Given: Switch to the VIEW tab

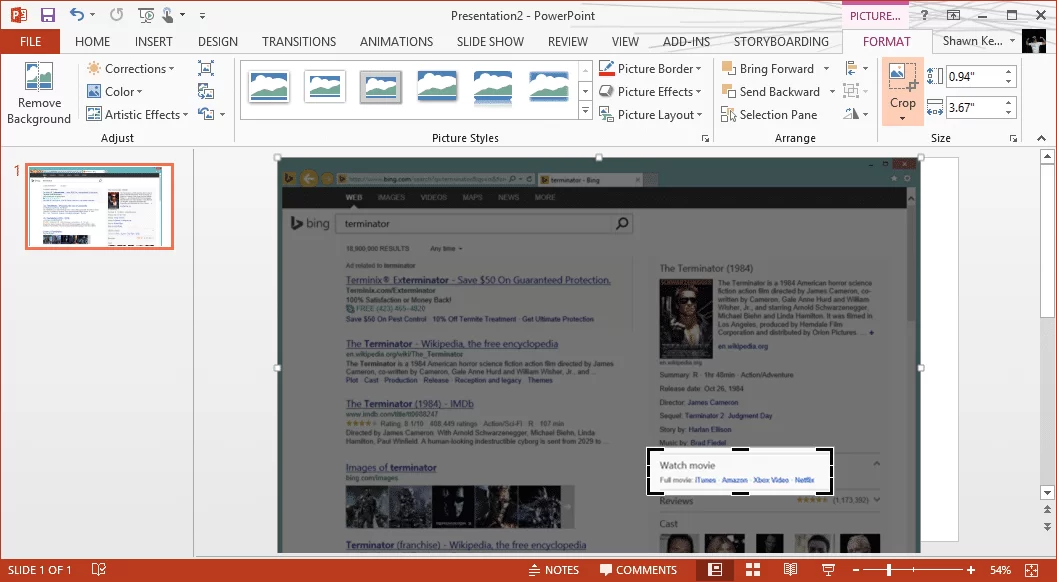Looking at the screenshot, I should (x=625, y=42).
